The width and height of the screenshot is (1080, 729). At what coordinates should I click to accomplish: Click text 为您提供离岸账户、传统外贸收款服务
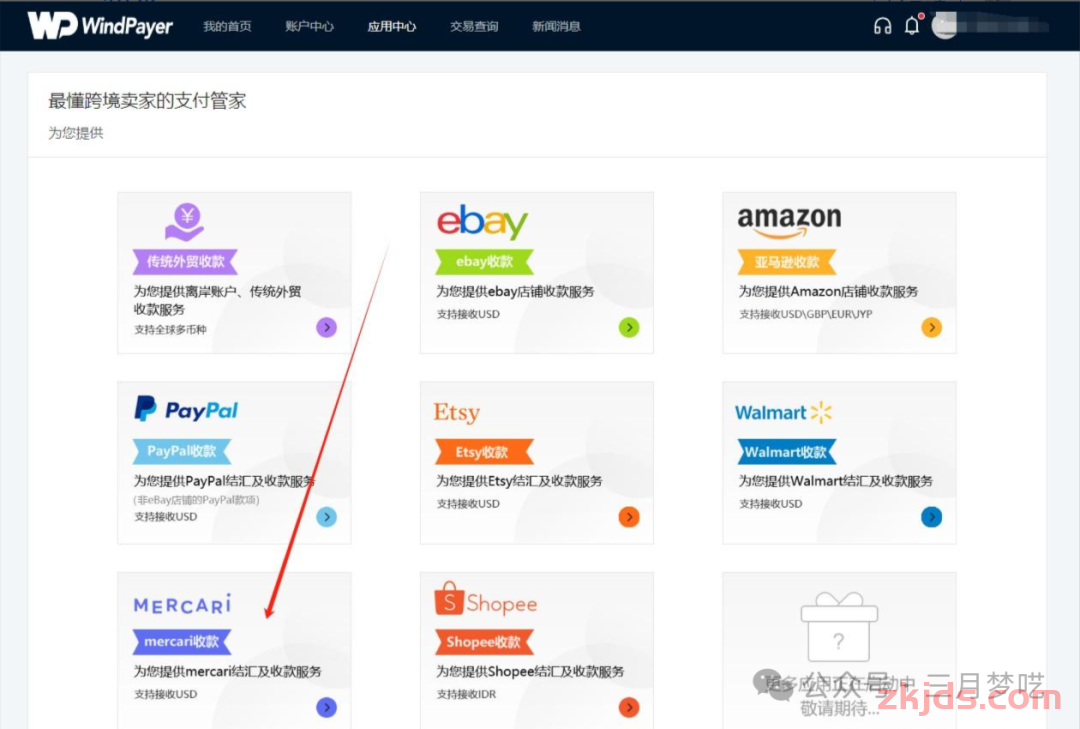pos(218,300)
